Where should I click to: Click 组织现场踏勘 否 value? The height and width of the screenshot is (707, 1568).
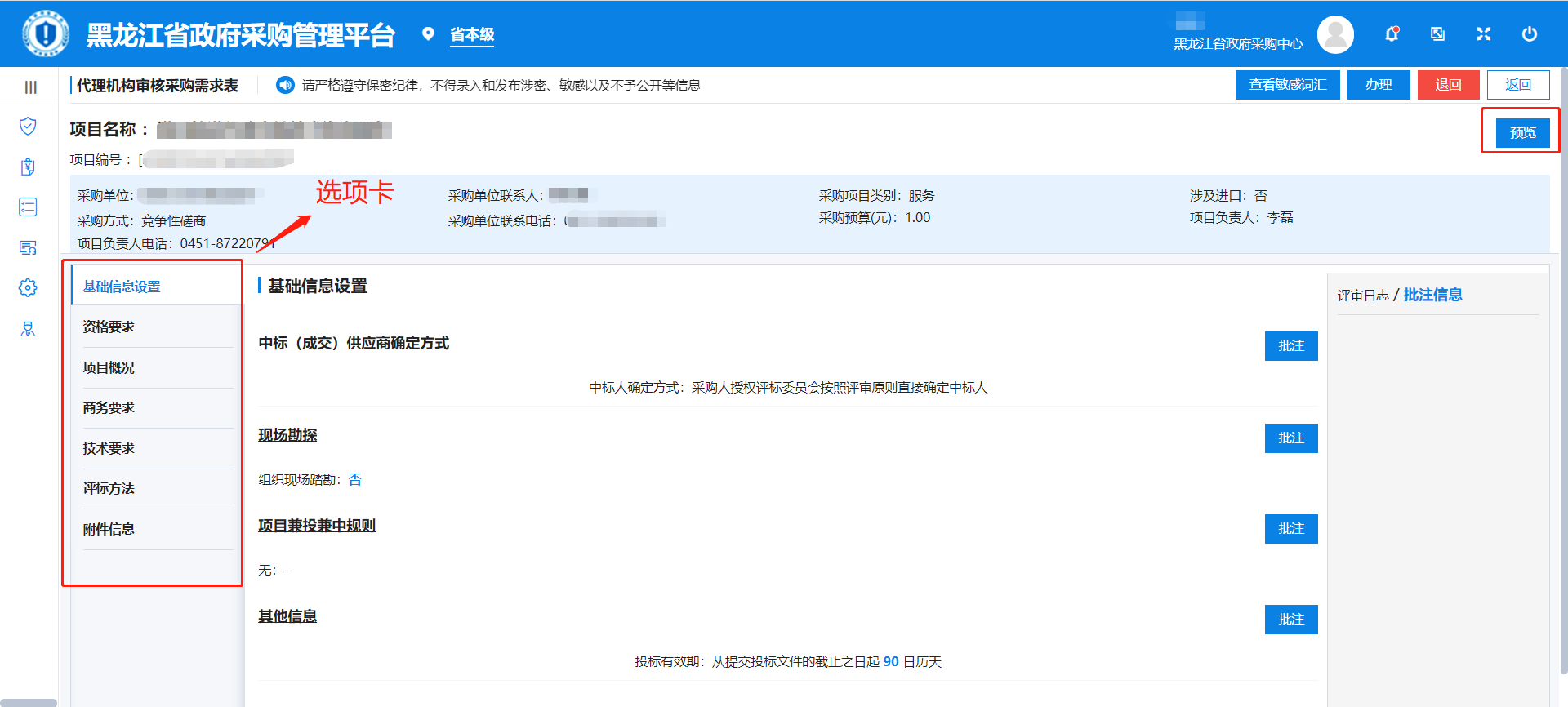(x=354, y=480)
